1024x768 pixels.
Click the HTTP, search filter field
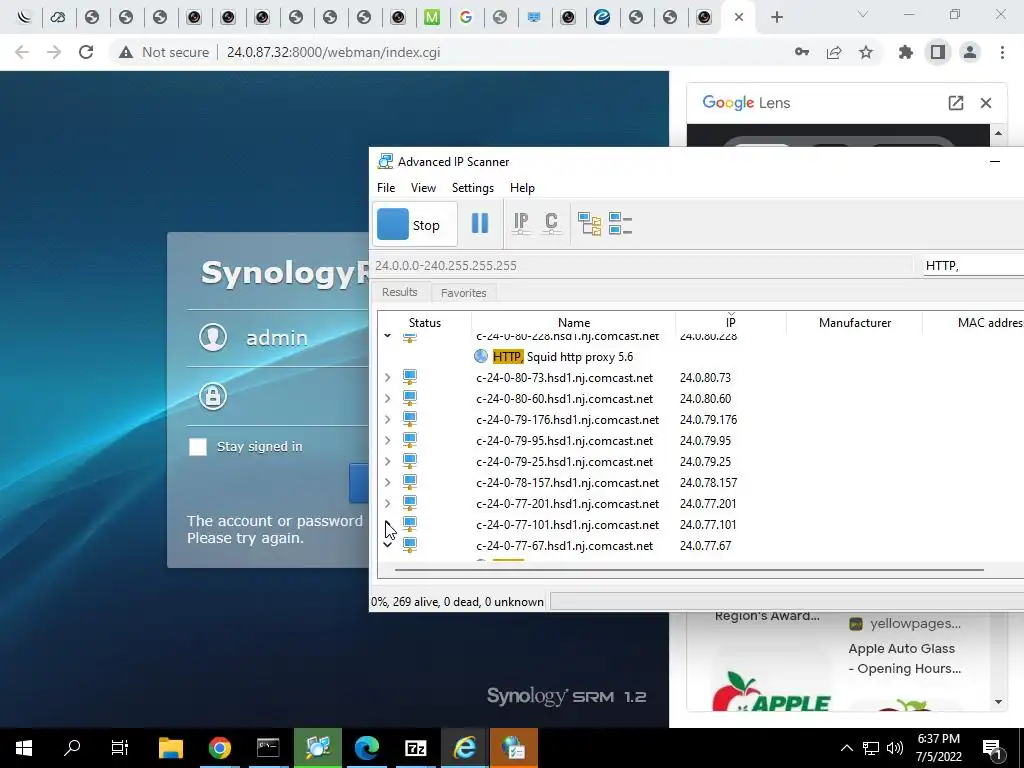pyautogui.click(x=973, y=265)
